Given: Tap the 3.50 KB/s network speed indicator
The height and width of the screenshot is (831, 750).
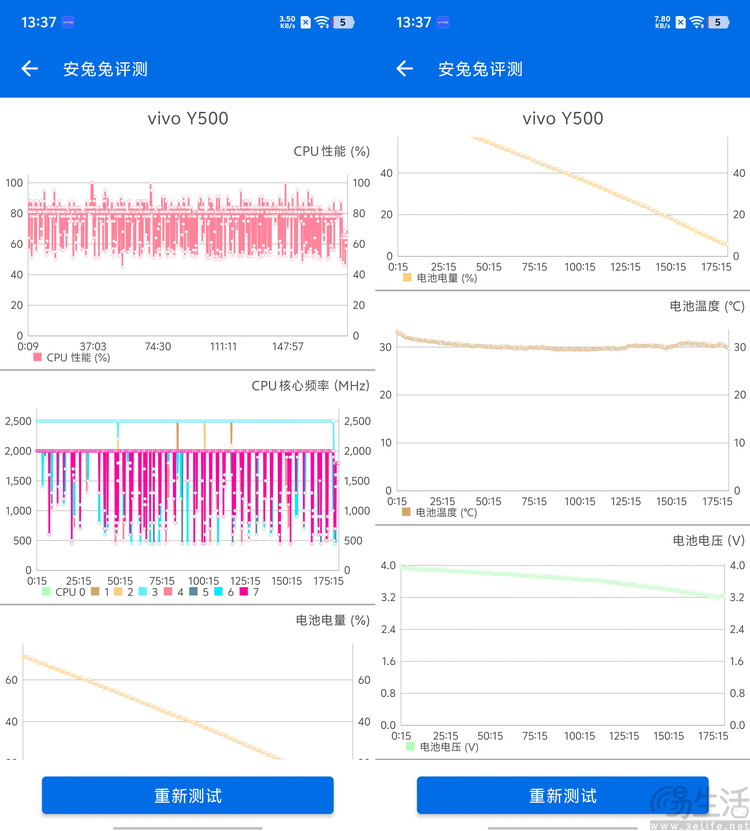Looking at the screenshot, I should click(287, 22).
